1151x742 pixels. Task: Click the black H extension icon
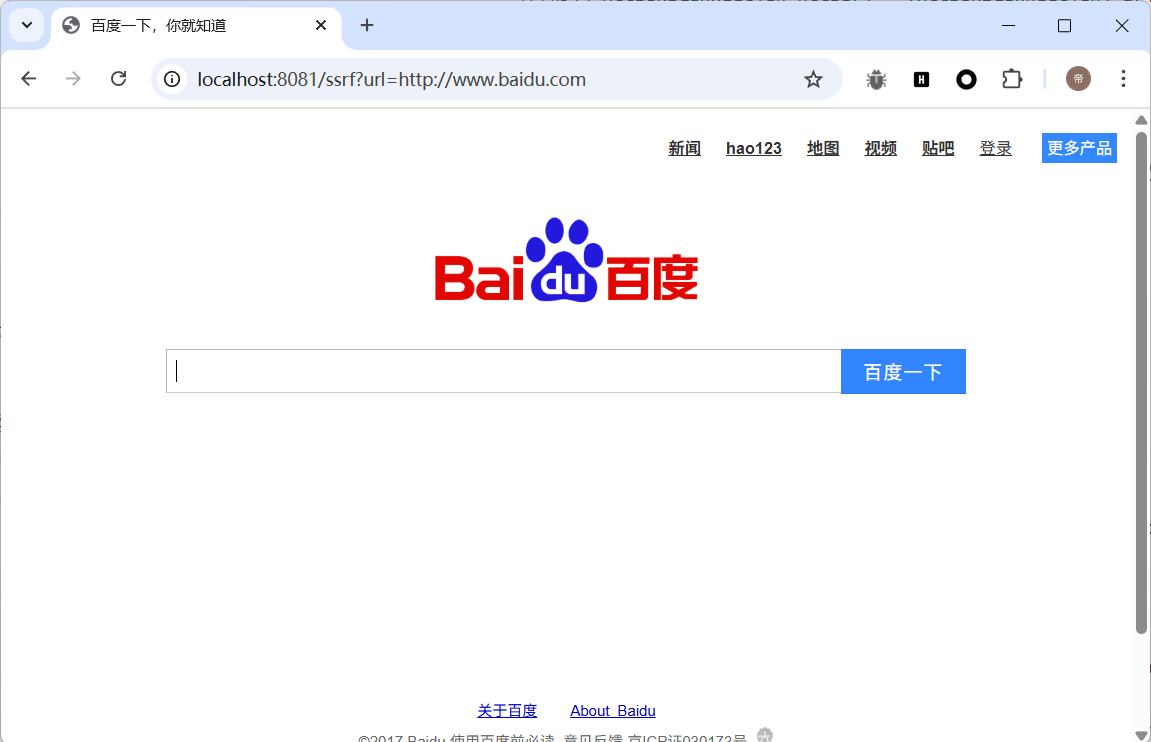coord(921,79)
